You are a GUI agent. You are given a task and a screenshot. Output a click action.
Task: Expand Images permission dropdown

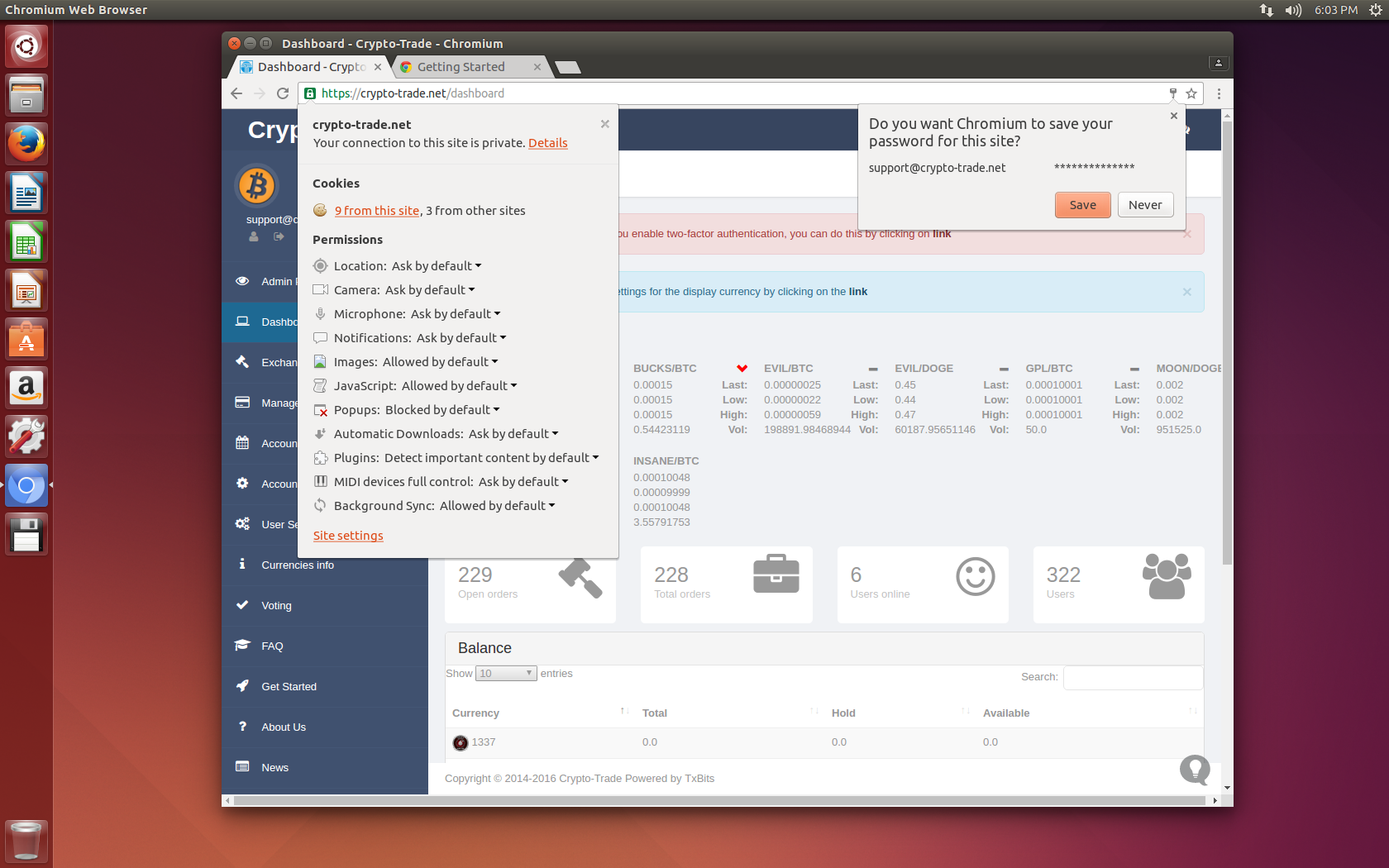pos(441,362)
